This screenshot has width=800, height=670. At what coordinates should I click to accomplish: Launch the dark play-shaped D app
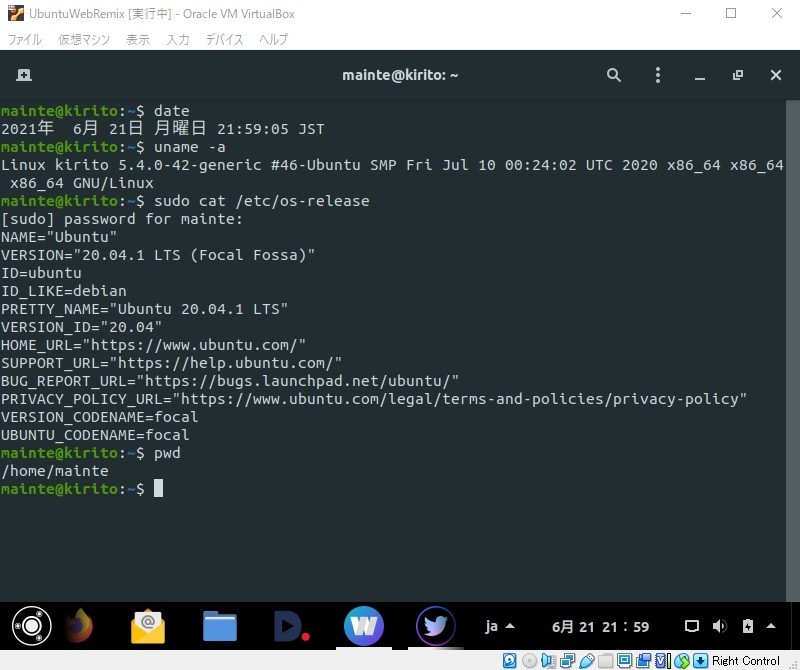(291, 626)
